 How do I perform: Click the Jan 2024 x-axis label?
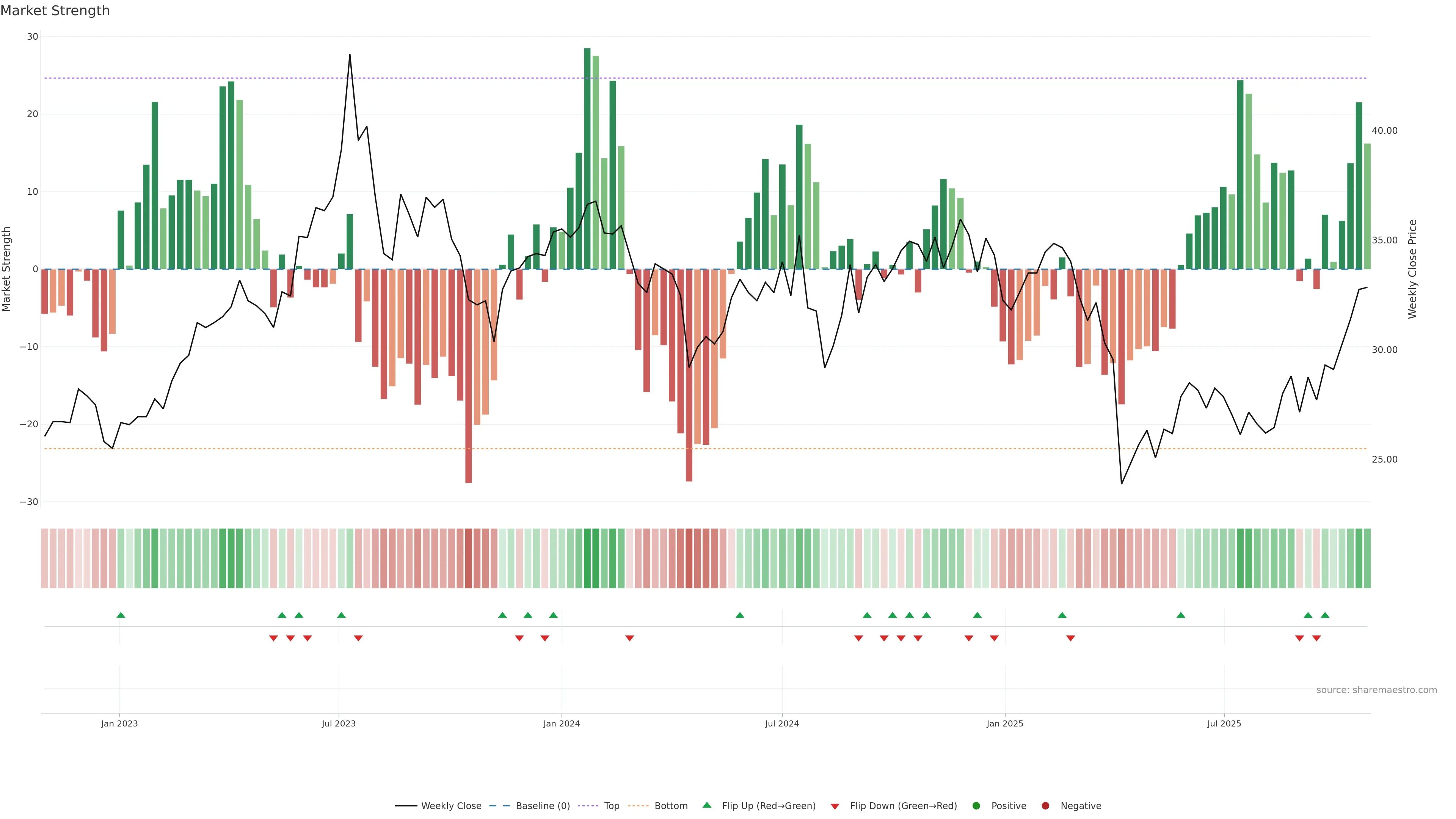tap(561, 723)
